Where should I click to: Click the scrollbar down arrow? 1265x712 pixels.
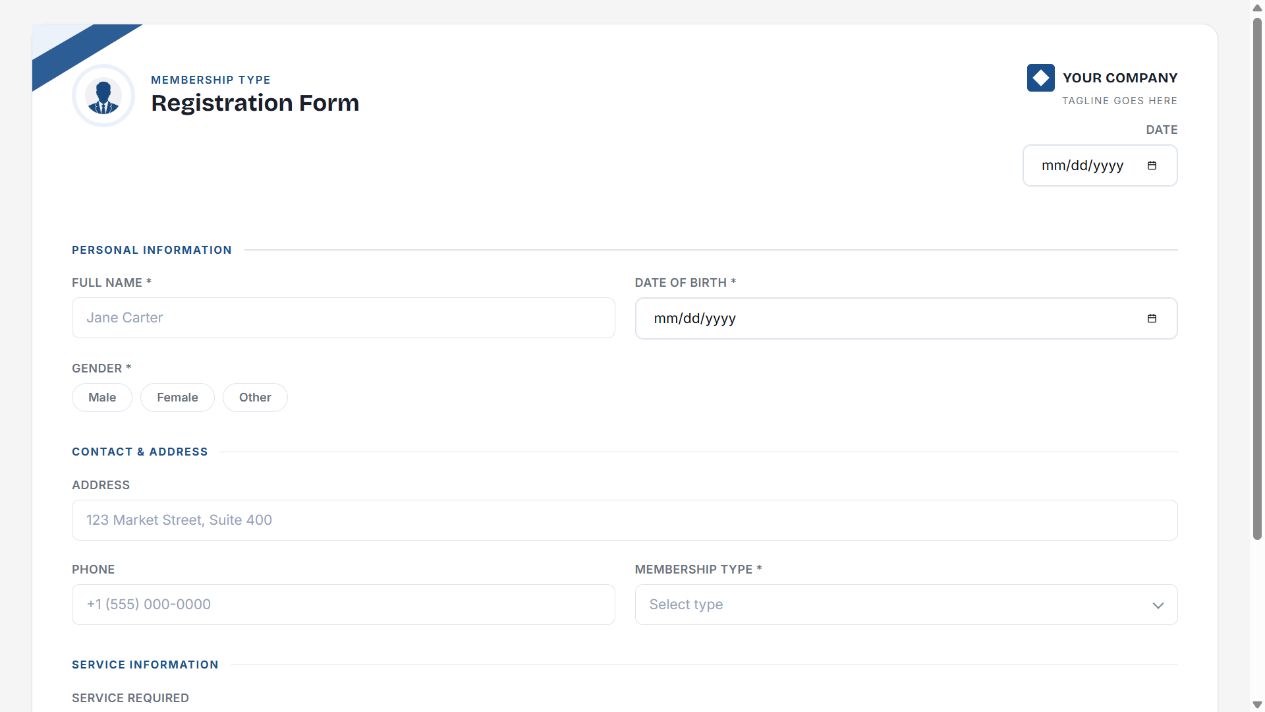point(1257,705)
